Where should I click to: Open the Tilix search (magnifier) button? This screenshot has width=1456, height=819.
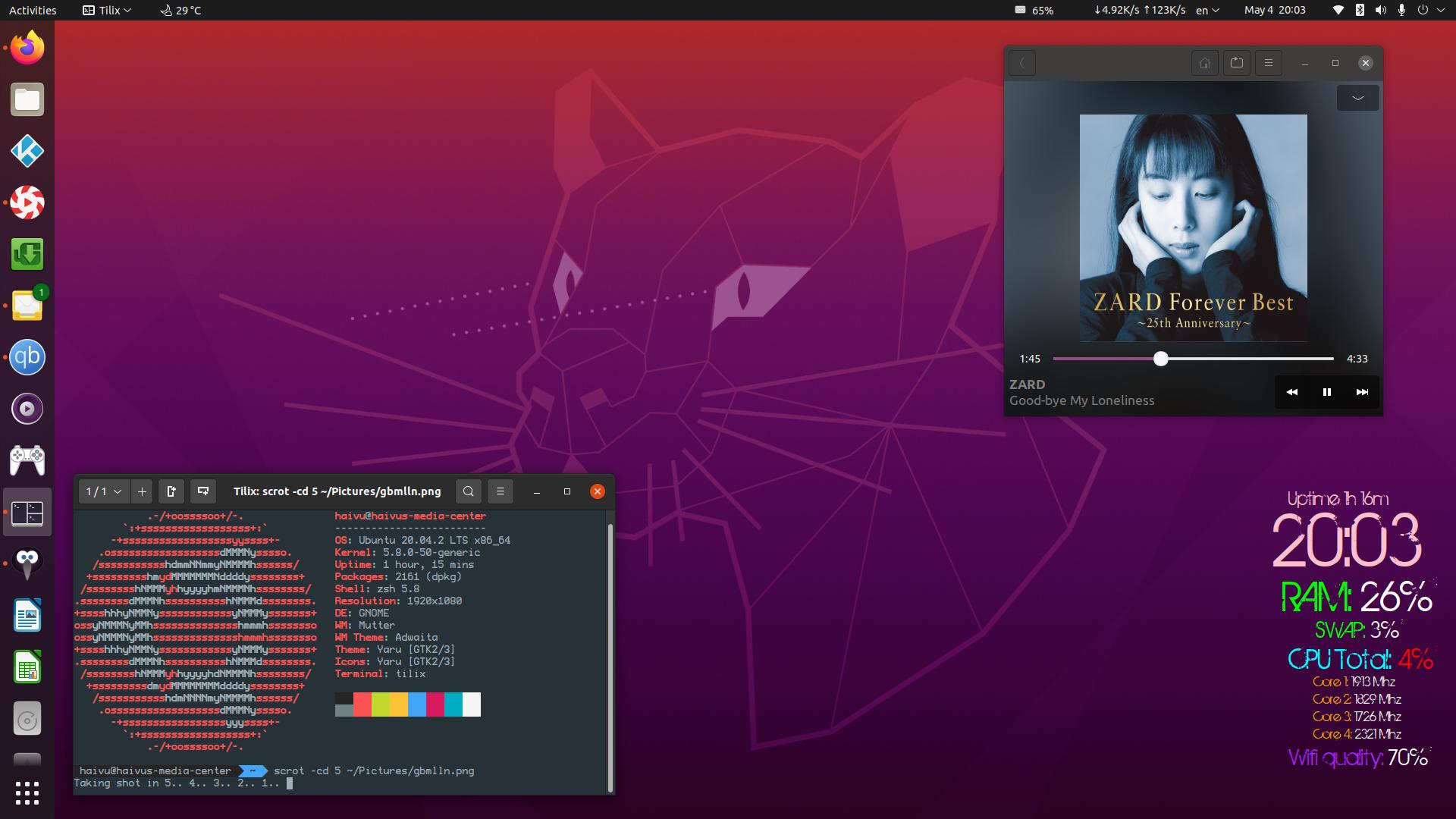pos(469,491)
